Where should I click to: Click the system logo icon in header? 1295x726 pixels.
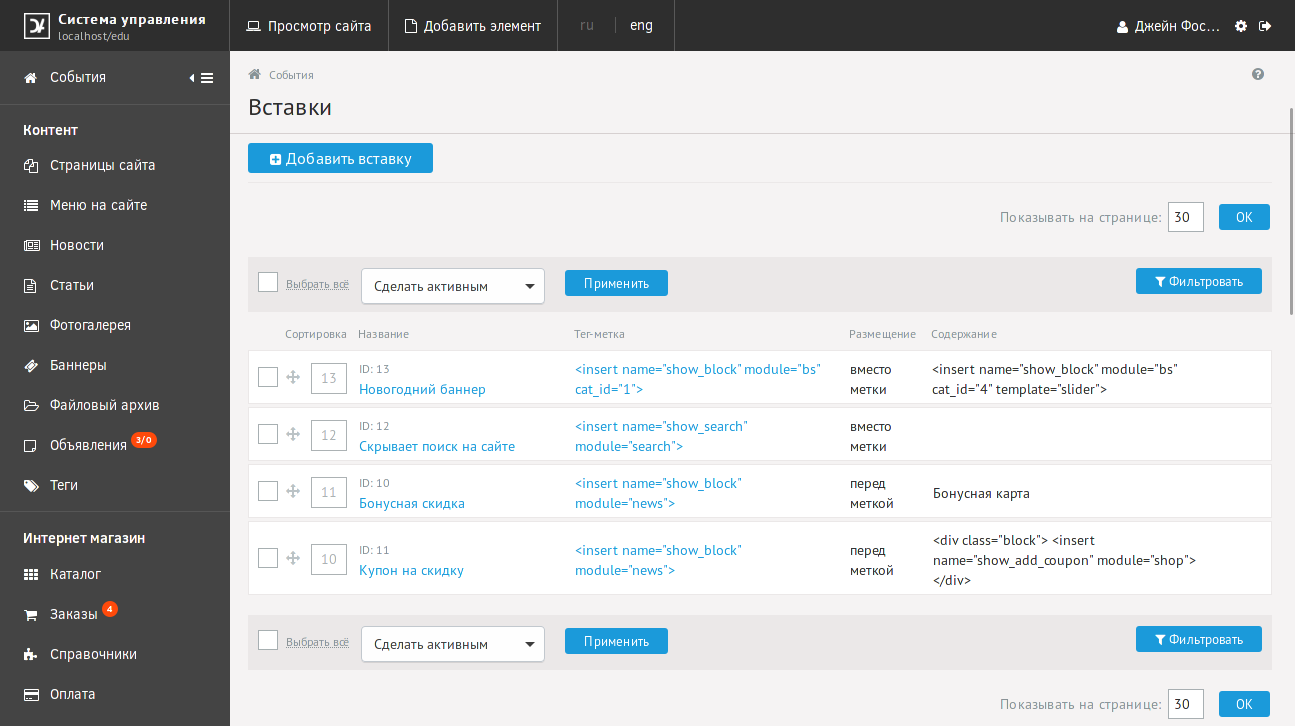[36, 25]
